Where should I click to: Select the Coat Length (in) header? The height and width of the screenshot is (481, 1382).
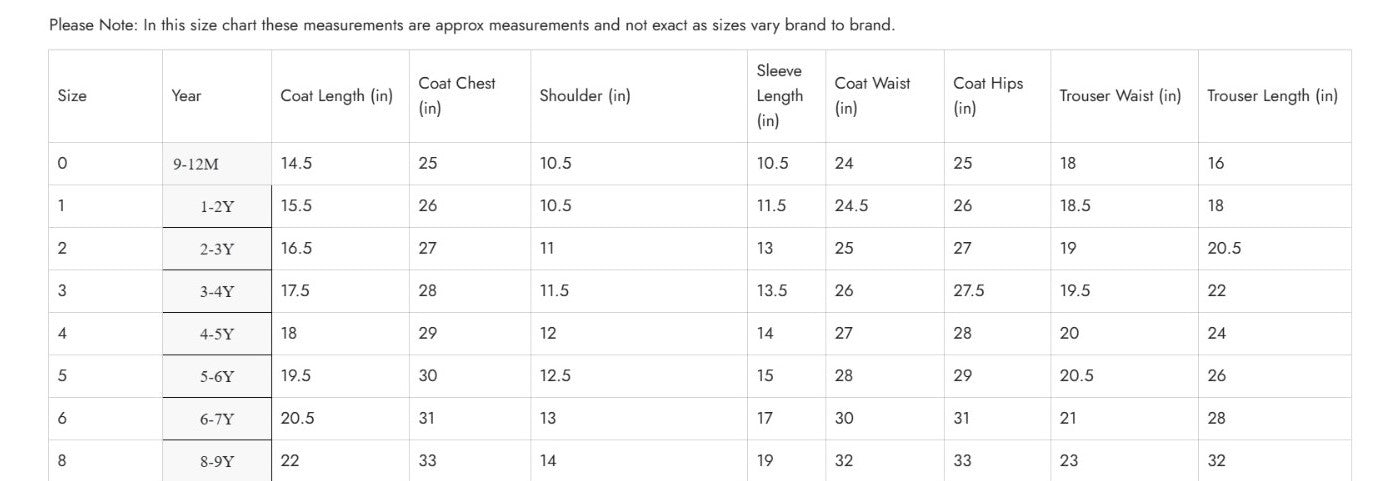337,96
